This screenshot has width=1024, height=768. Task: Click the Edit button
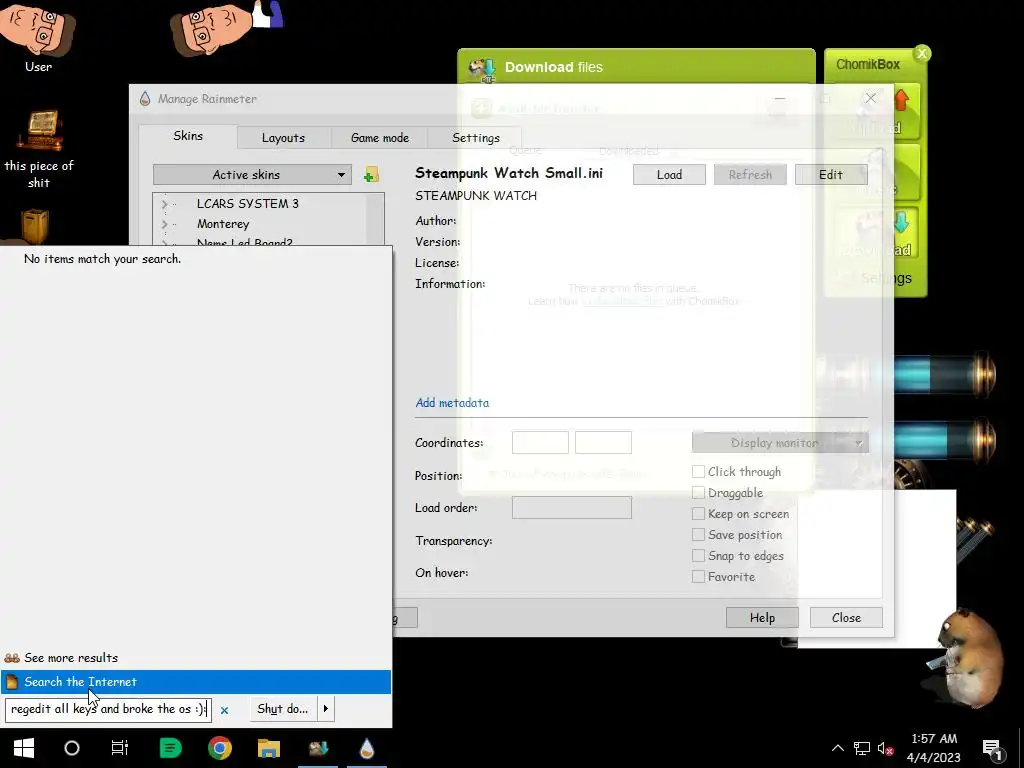[831, 174]
